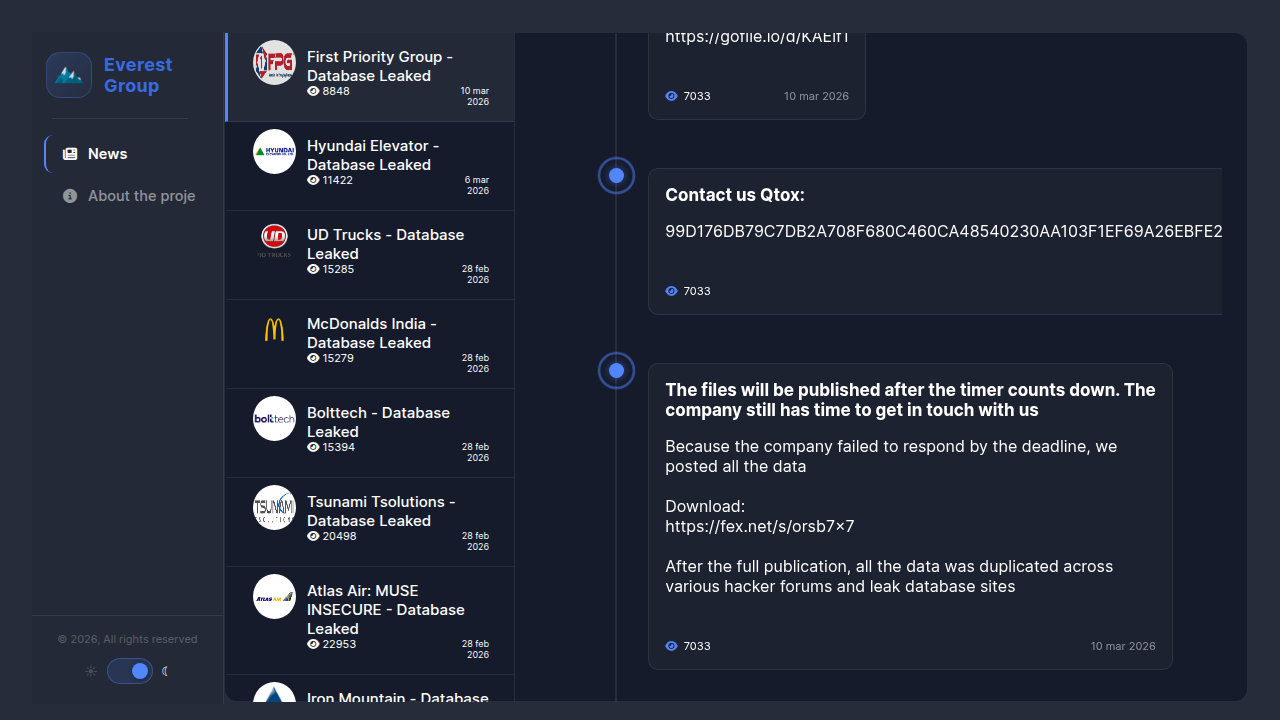Click the eye views icon on Qtox card

click(x=671, y=291)
